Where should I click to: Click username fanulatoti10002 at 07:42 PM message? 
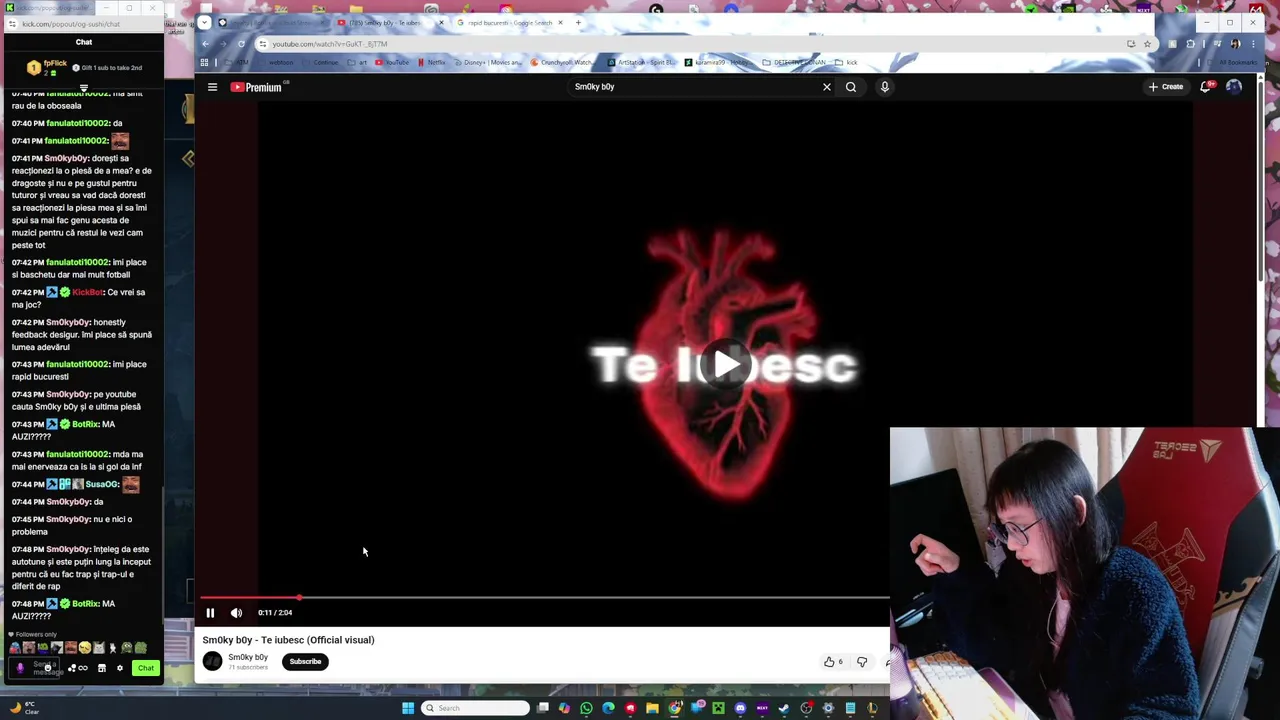(78, 262)
